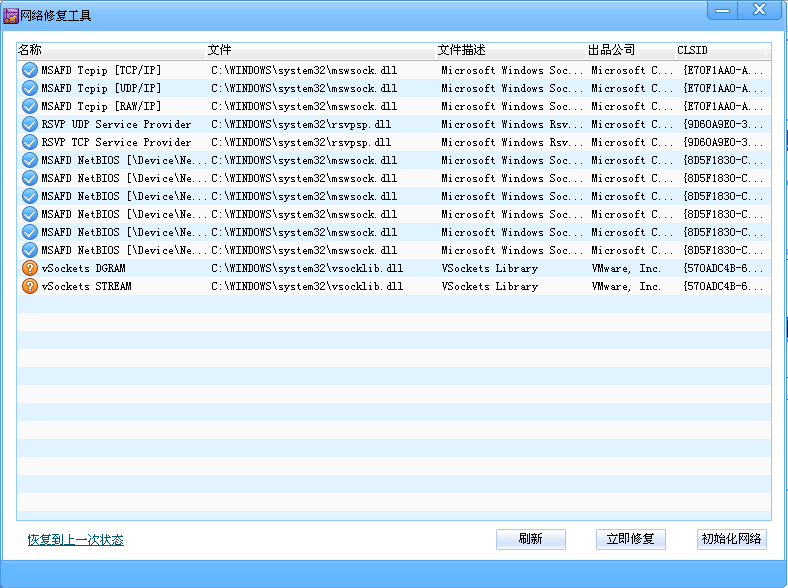Click the status icon of RSVP TCP Service Provider

(x=30, y=142)
